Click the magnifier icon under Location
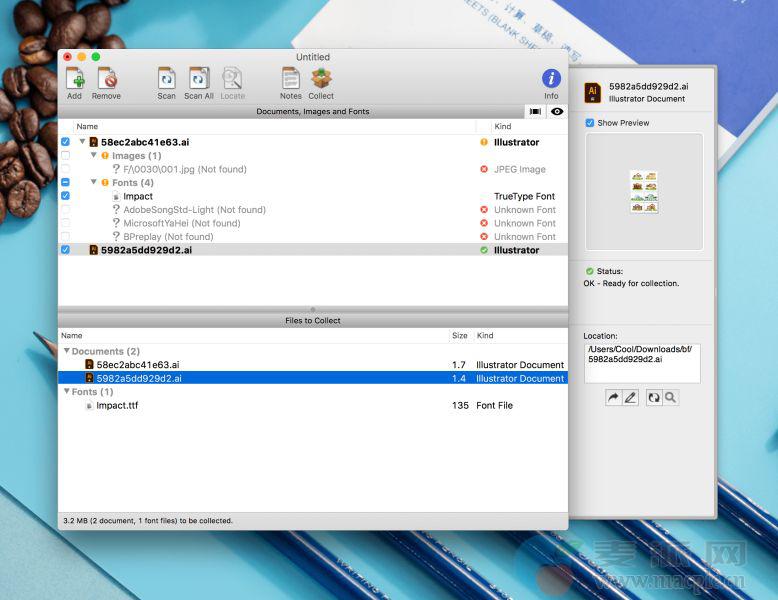778x600 pixels. (671, 398)
